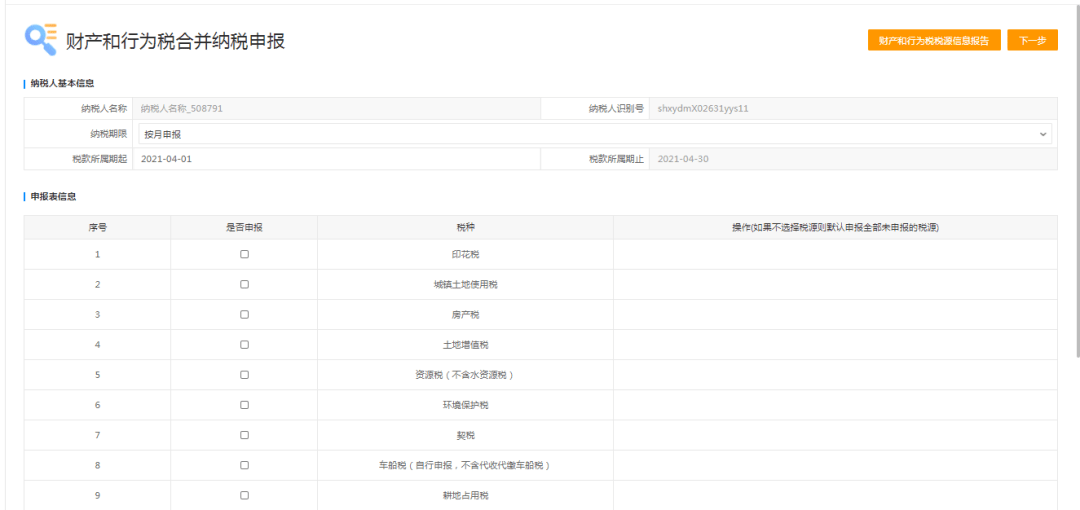Click the 税款所属期起 date field
Viewport: 1080px width, 510px height.
click(x=335, y=159)
